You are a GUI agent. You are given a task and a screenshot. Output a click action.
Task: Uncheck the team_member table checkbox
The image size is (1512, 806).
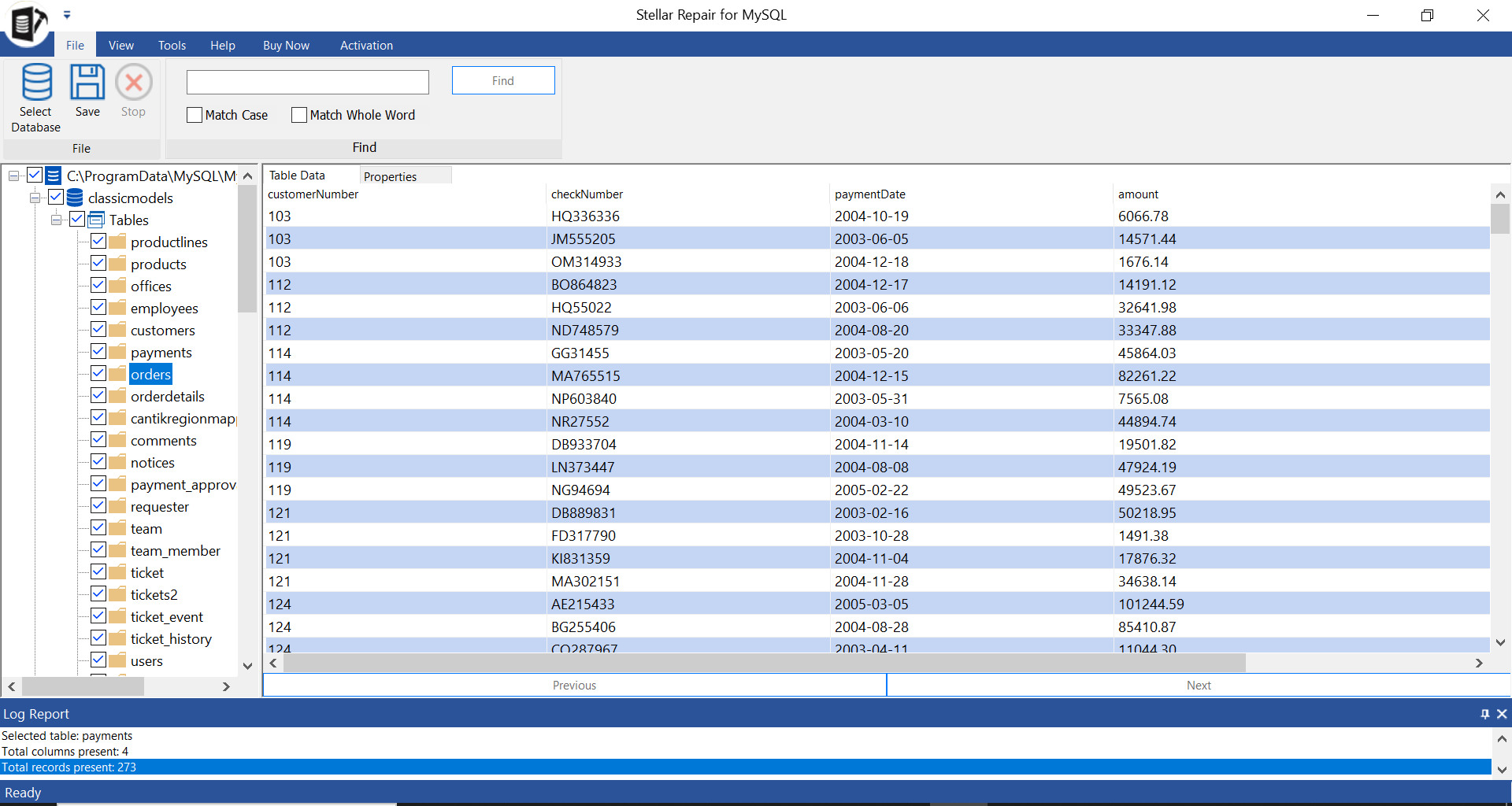98,549
